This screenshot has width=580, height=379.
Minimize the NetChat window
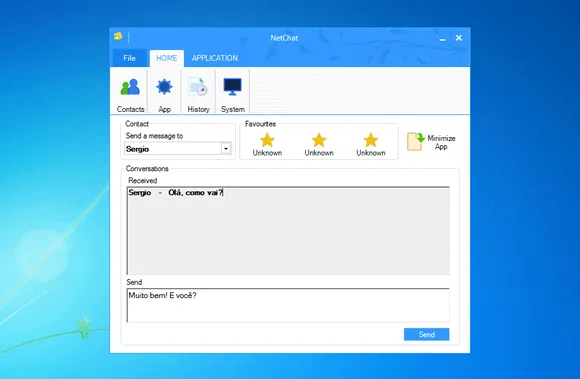point(442,38)
